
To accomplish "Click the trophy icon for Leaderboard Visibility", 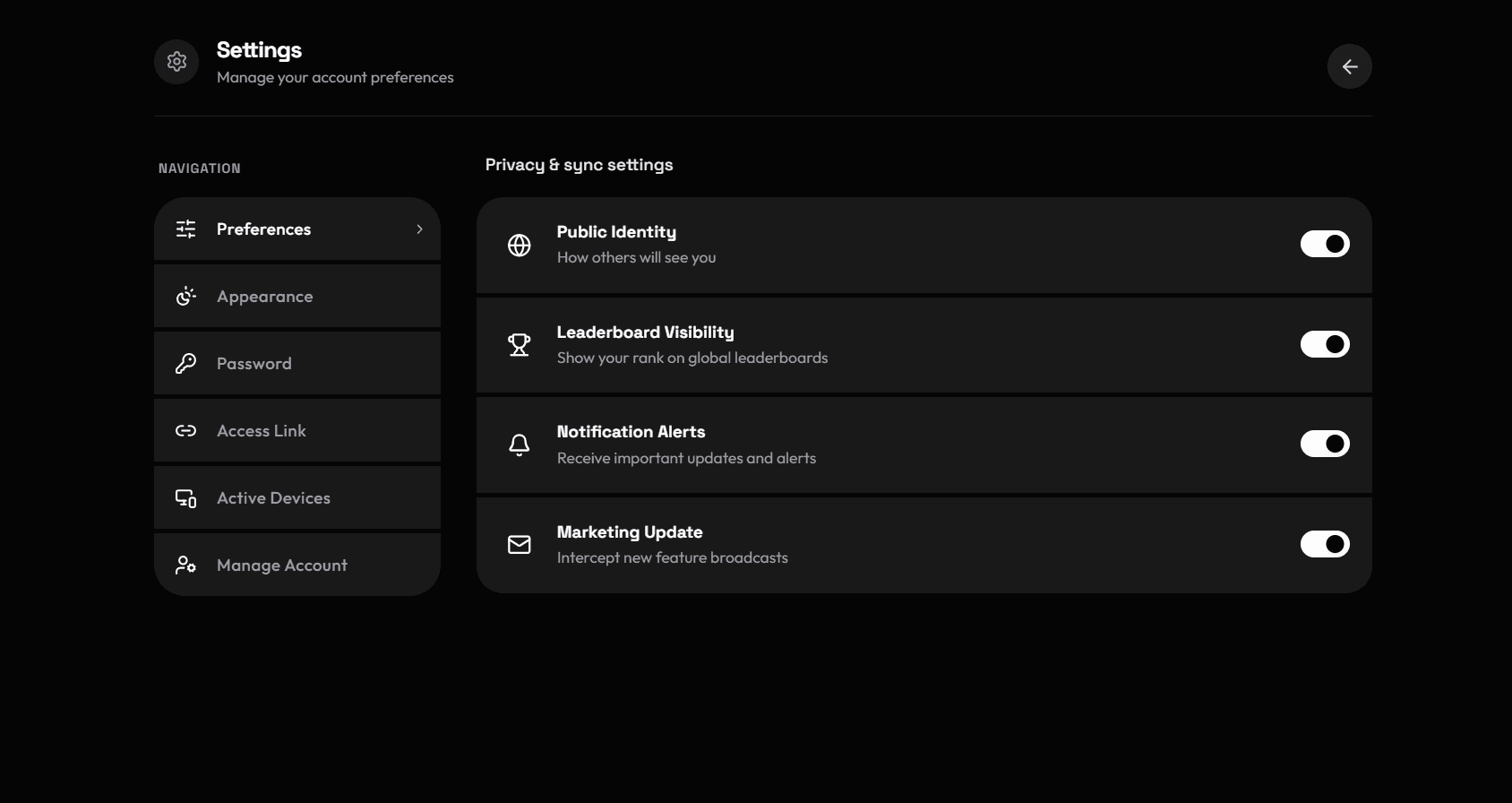I will (x=520, y=345).
